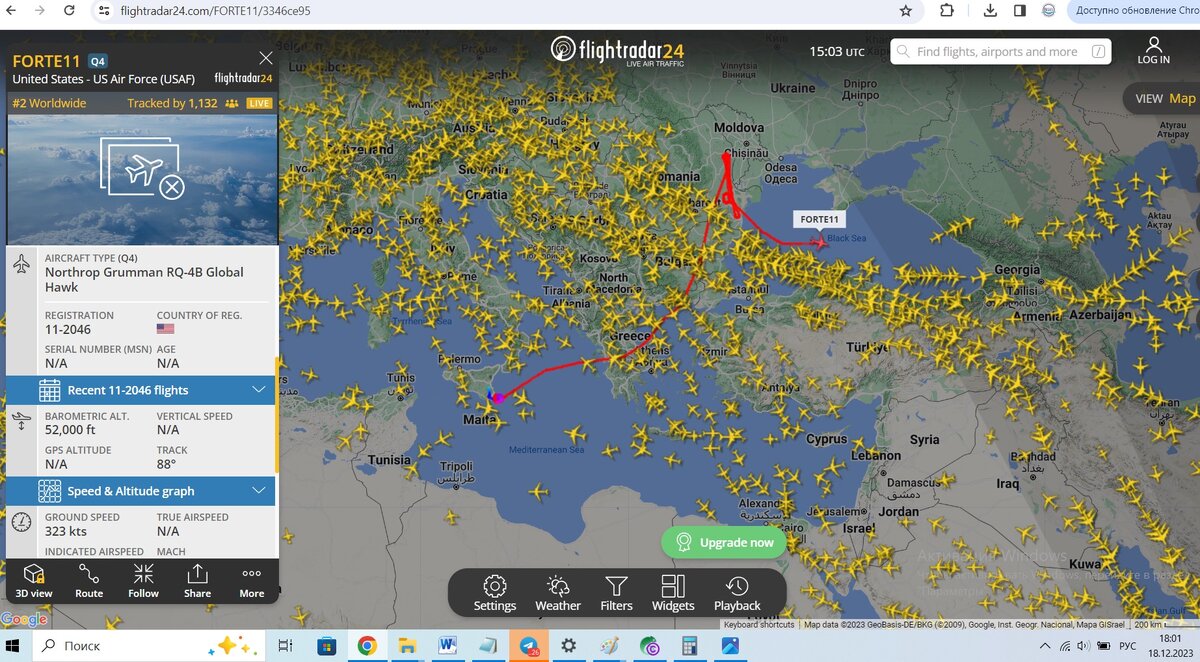
Task: Click the browser address bar URL
Action: (215, 11)
